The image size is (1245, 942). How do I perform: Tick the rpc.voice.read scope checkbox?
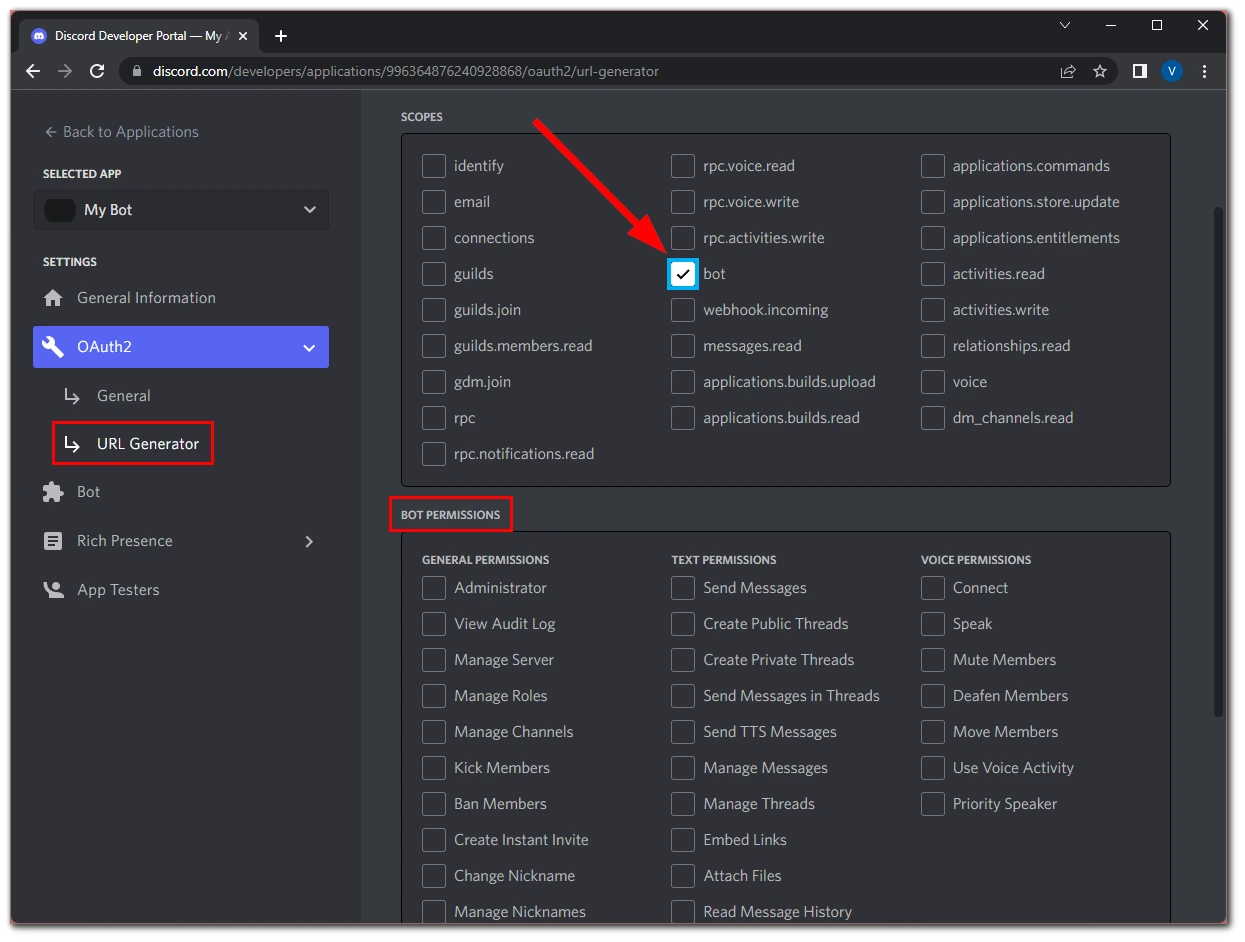click(x=683, y=166)
